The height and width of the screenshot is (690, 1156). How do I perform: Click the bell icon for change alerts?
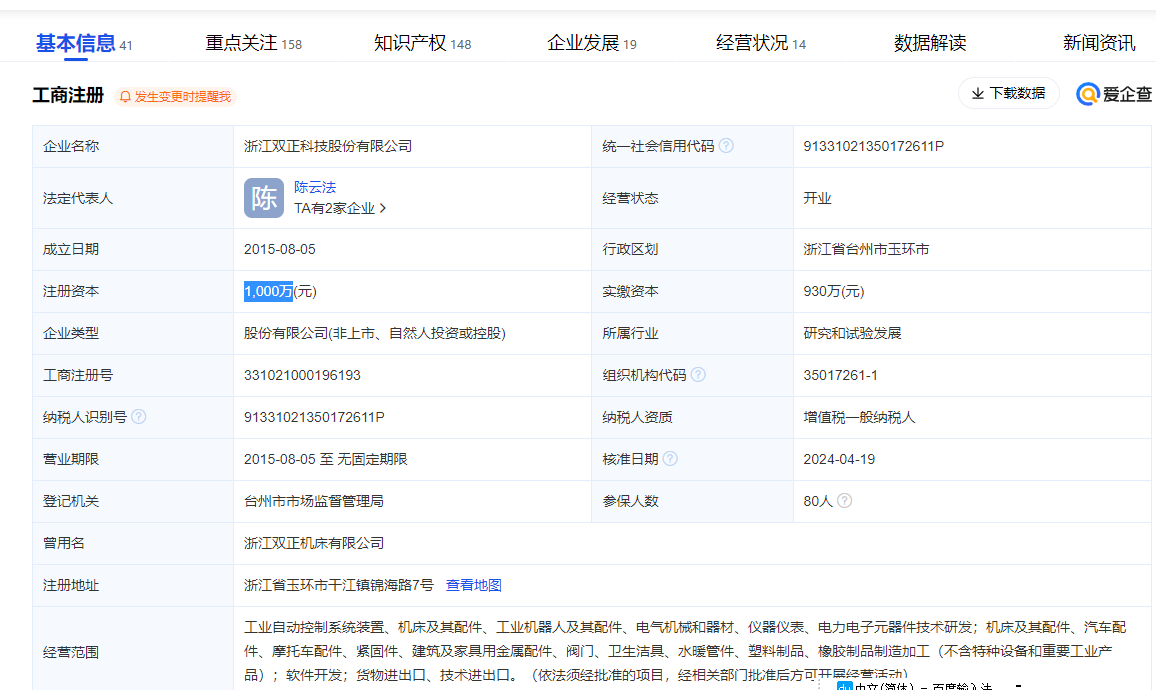point(125,97)
